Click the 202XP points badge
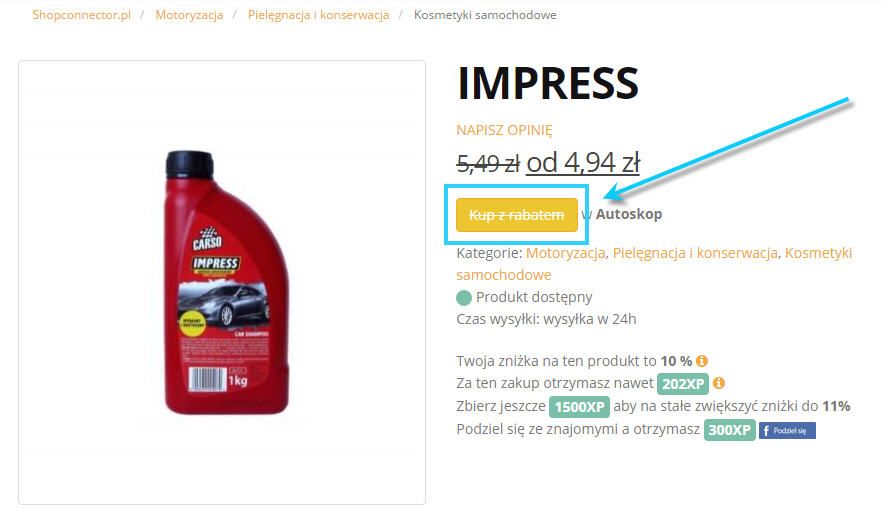This screenshot has width=885, height=511. pyautogui.click(x=682, y=384)
